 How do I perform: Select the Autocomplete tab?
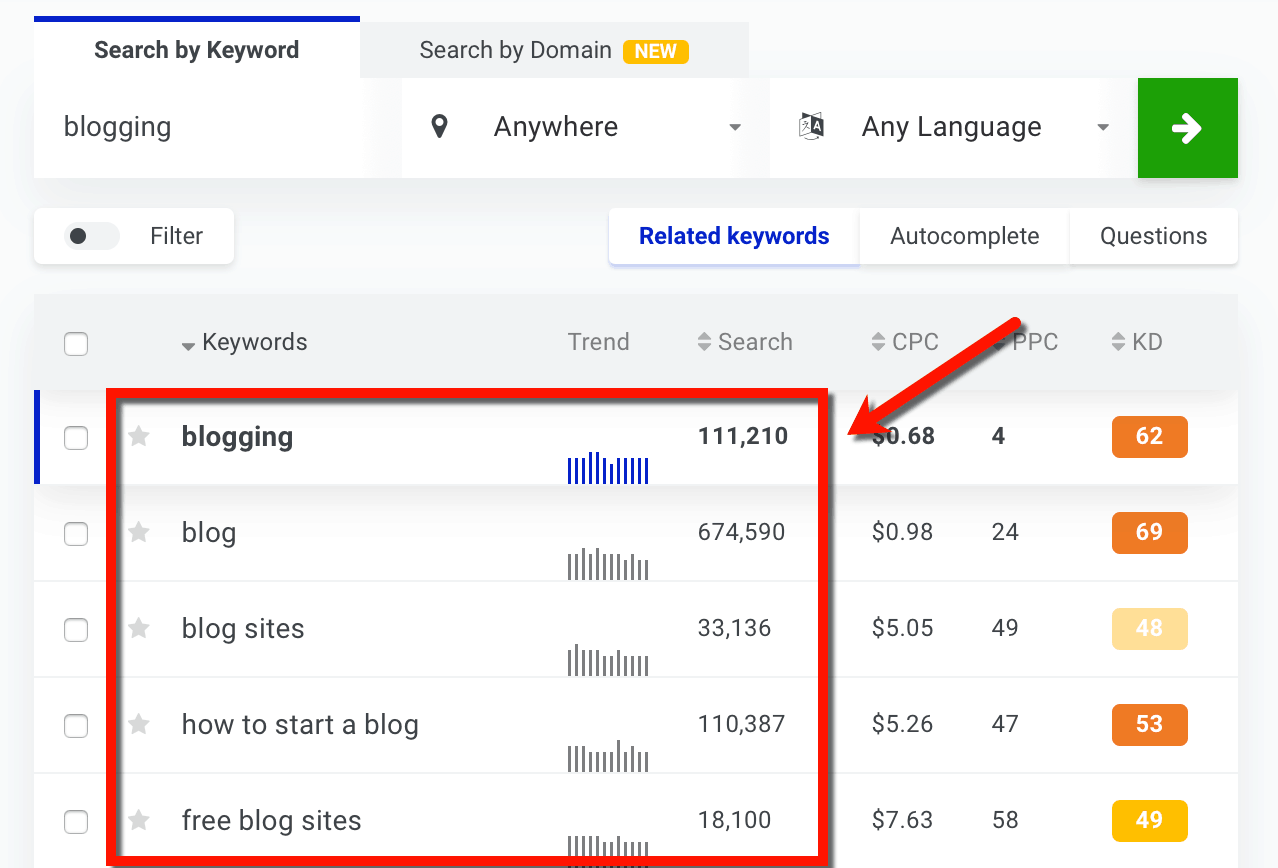point(964,236)
